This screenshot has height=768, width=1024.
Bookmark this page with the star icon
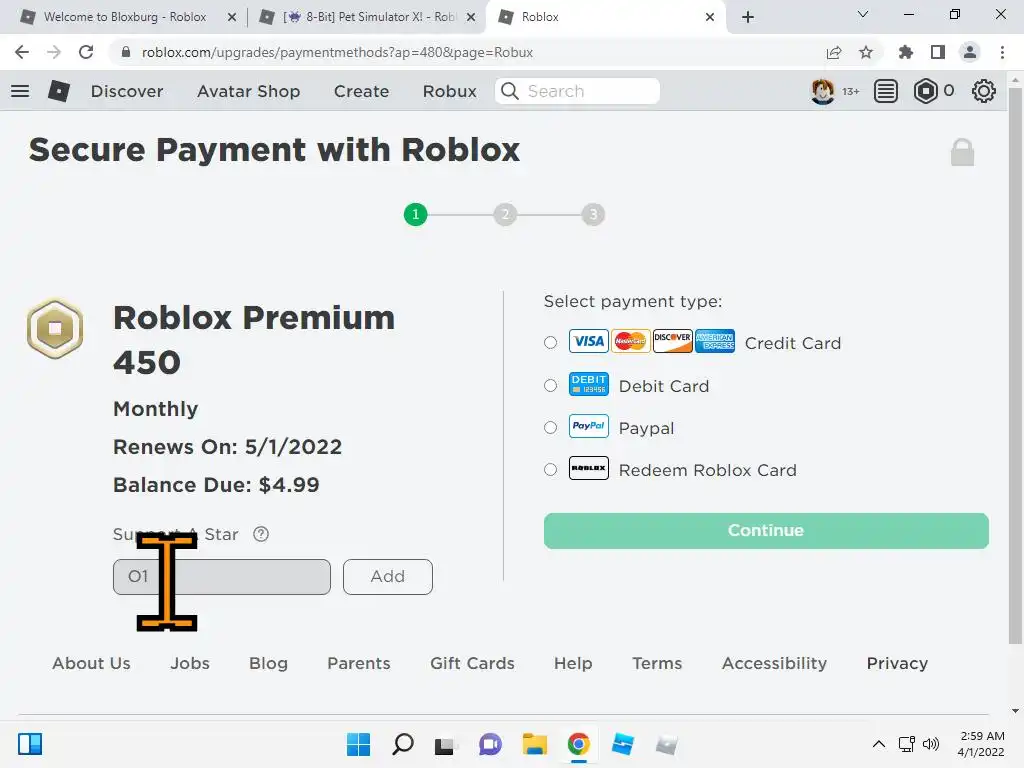pos(866,52)
